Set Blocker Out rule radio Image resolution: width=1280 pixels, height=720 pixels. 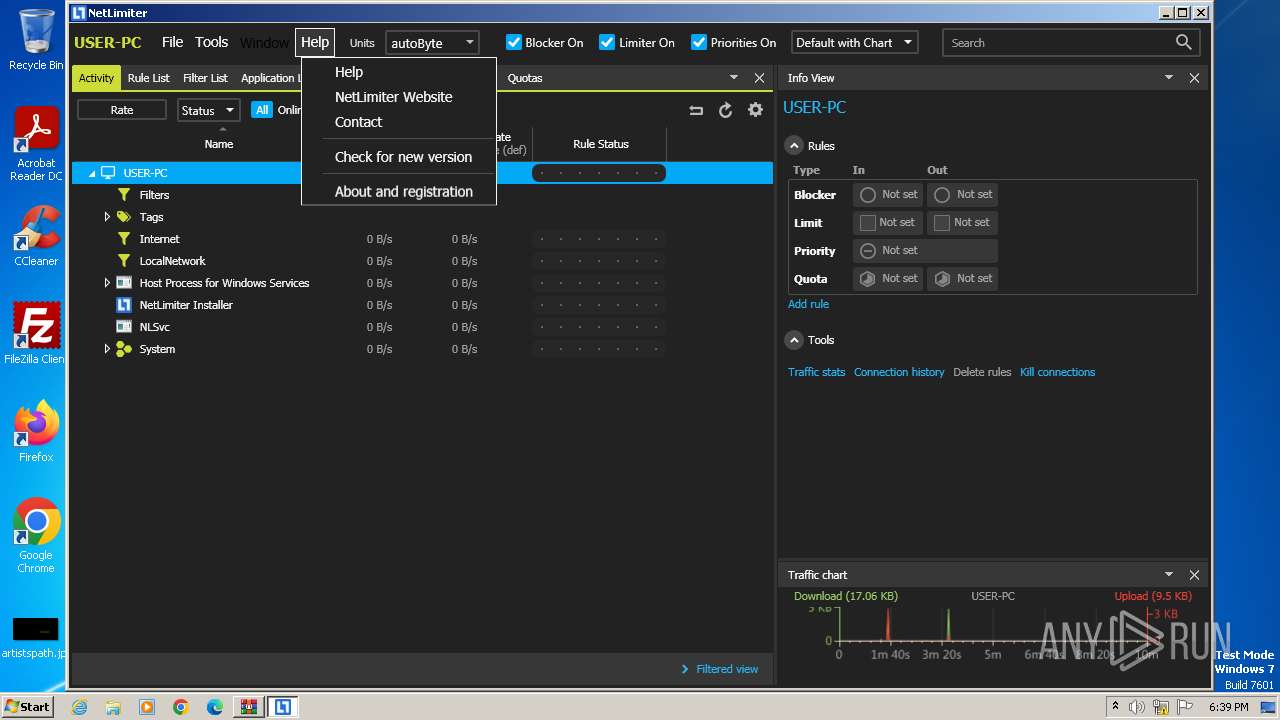[942, 195]
